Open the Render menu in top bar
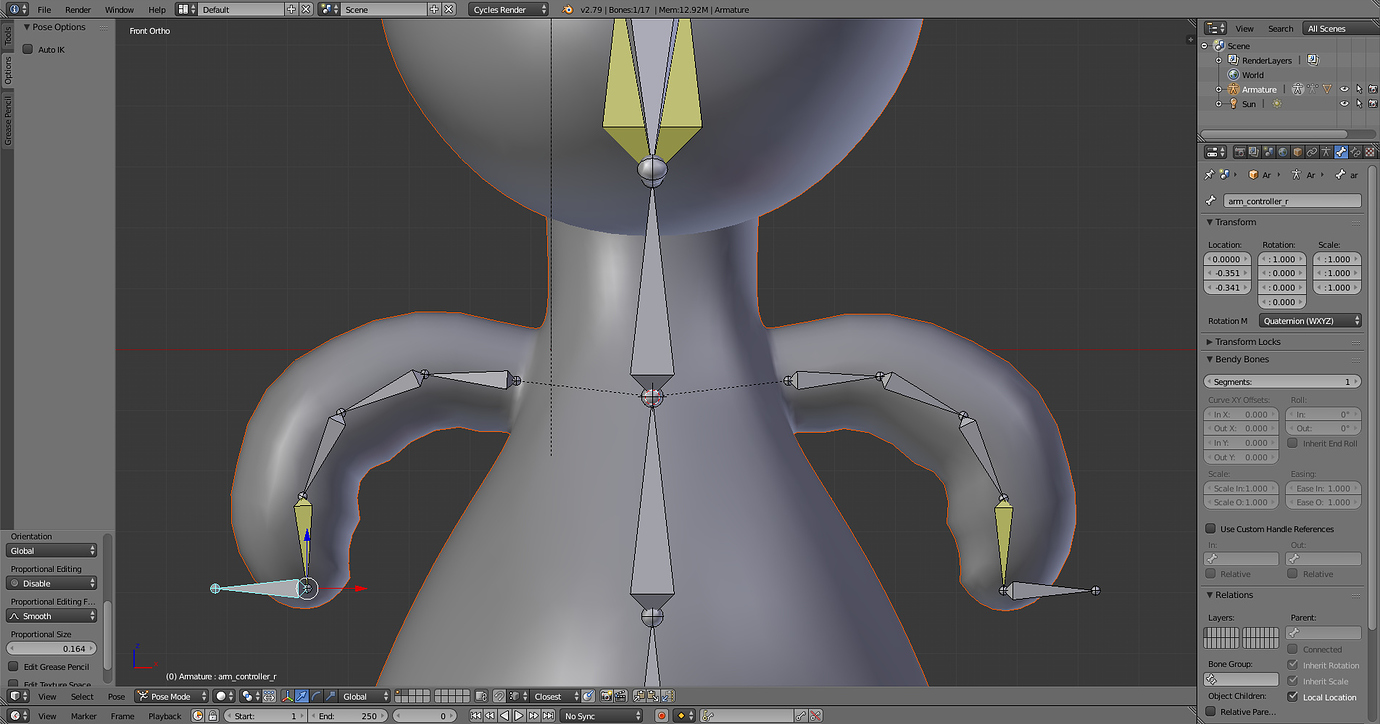The width and height of the screenshot is (1380, 724). coord(78,9)
